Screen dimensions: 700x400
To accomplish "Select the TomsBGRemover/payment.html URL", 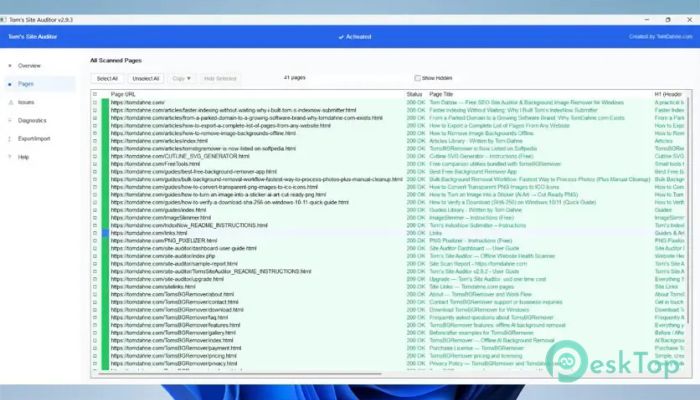I will [176, 348].
